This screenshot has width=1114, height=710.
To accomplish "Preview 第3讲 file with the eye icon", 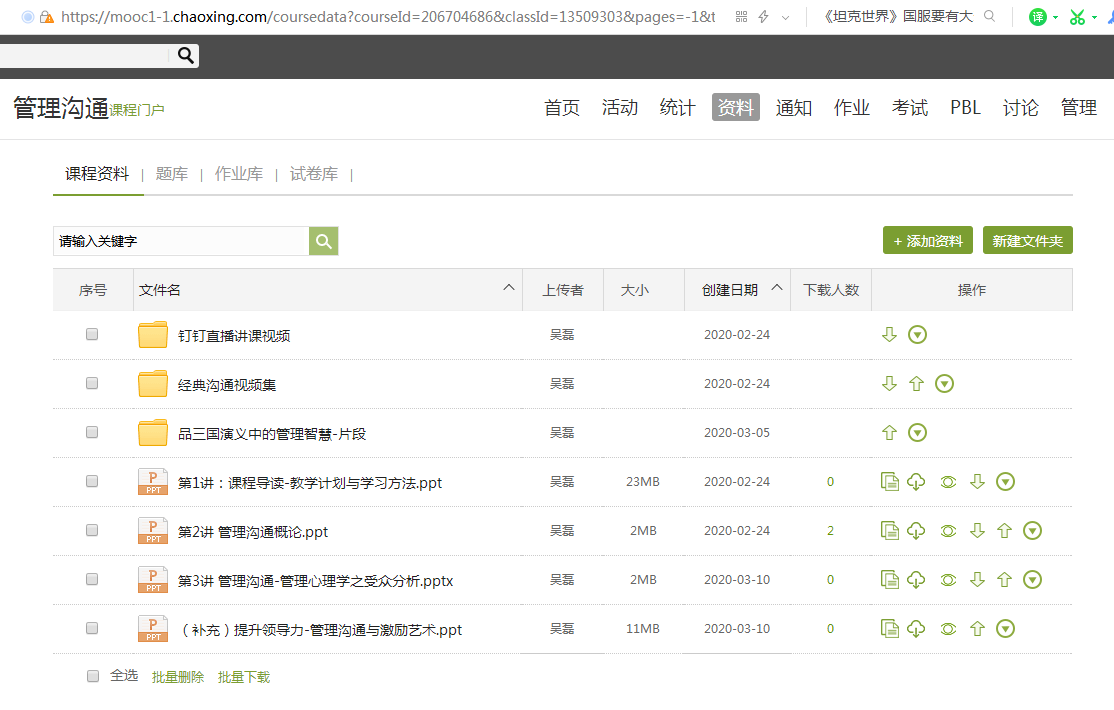I will [948, 580].
